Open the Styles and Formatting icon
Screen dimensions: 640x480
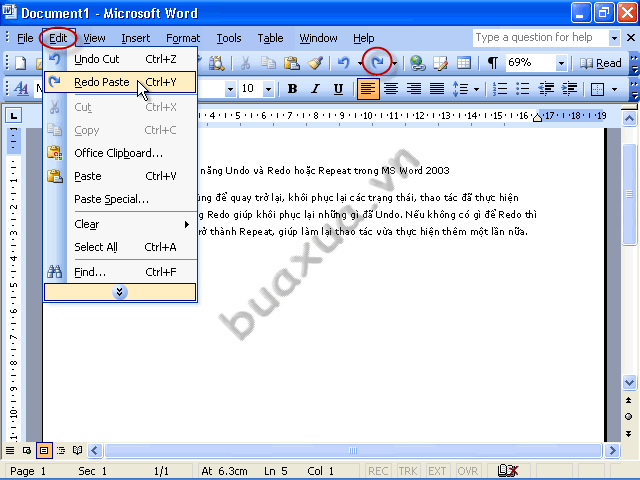pyautogui.click(x=21, y=89)
